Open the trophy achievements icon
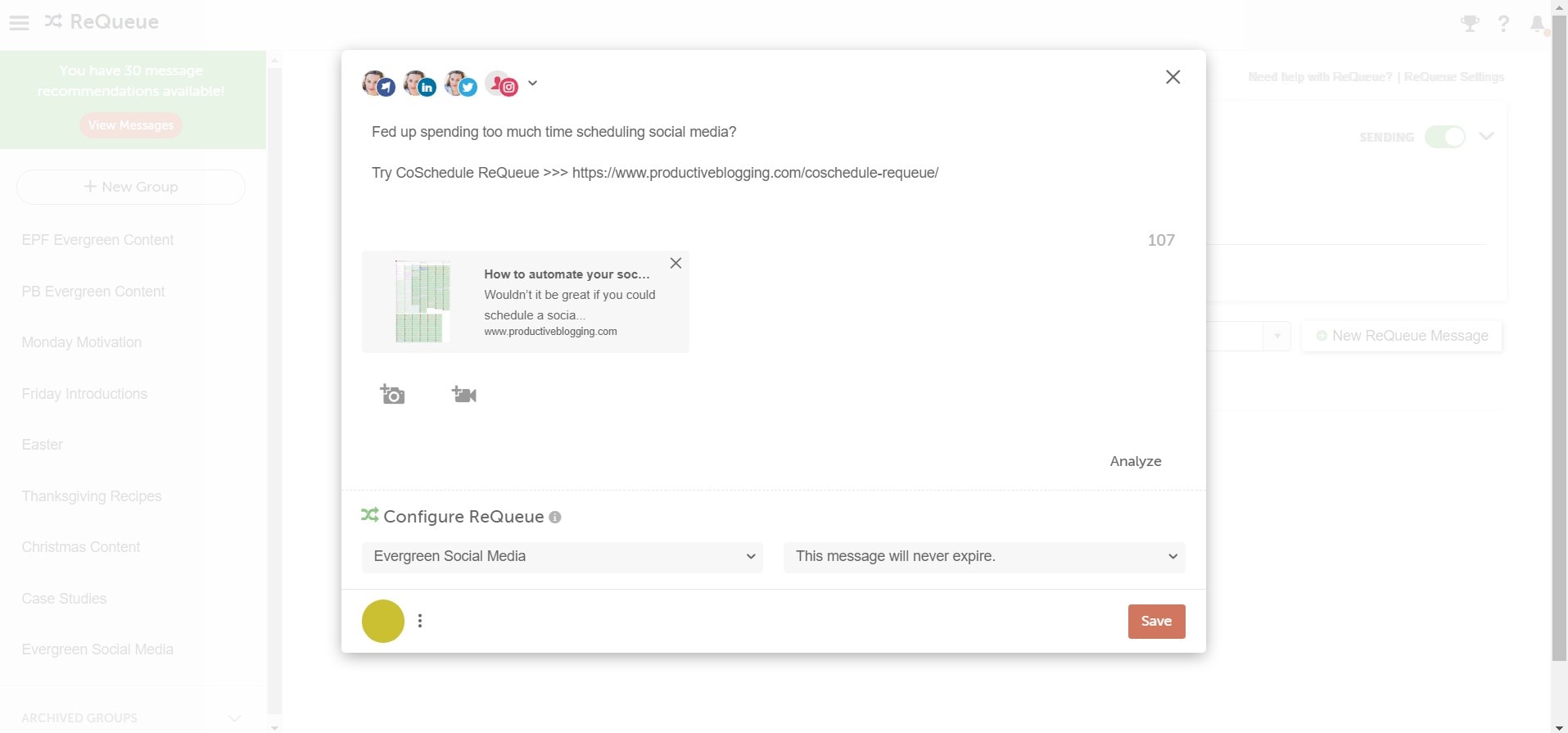 1470,24
